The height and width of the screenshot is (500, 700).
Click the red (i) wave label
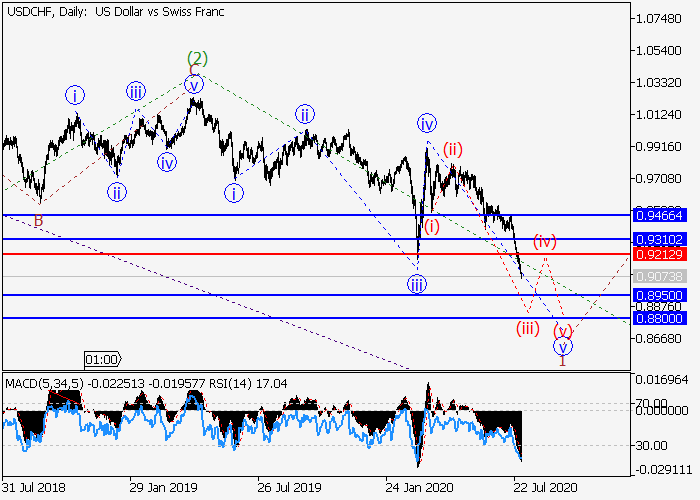431,226
